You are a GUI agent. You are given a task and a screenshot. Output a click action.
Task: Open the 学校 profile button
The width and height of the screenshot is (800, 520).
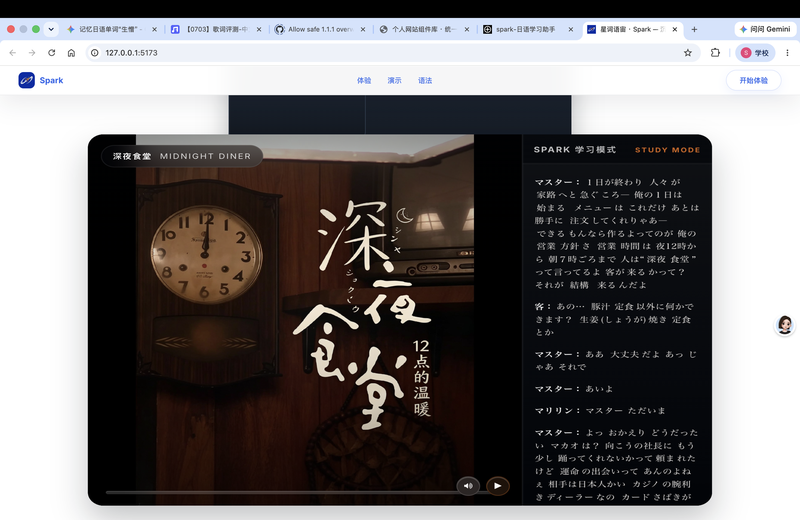(755, 53)
